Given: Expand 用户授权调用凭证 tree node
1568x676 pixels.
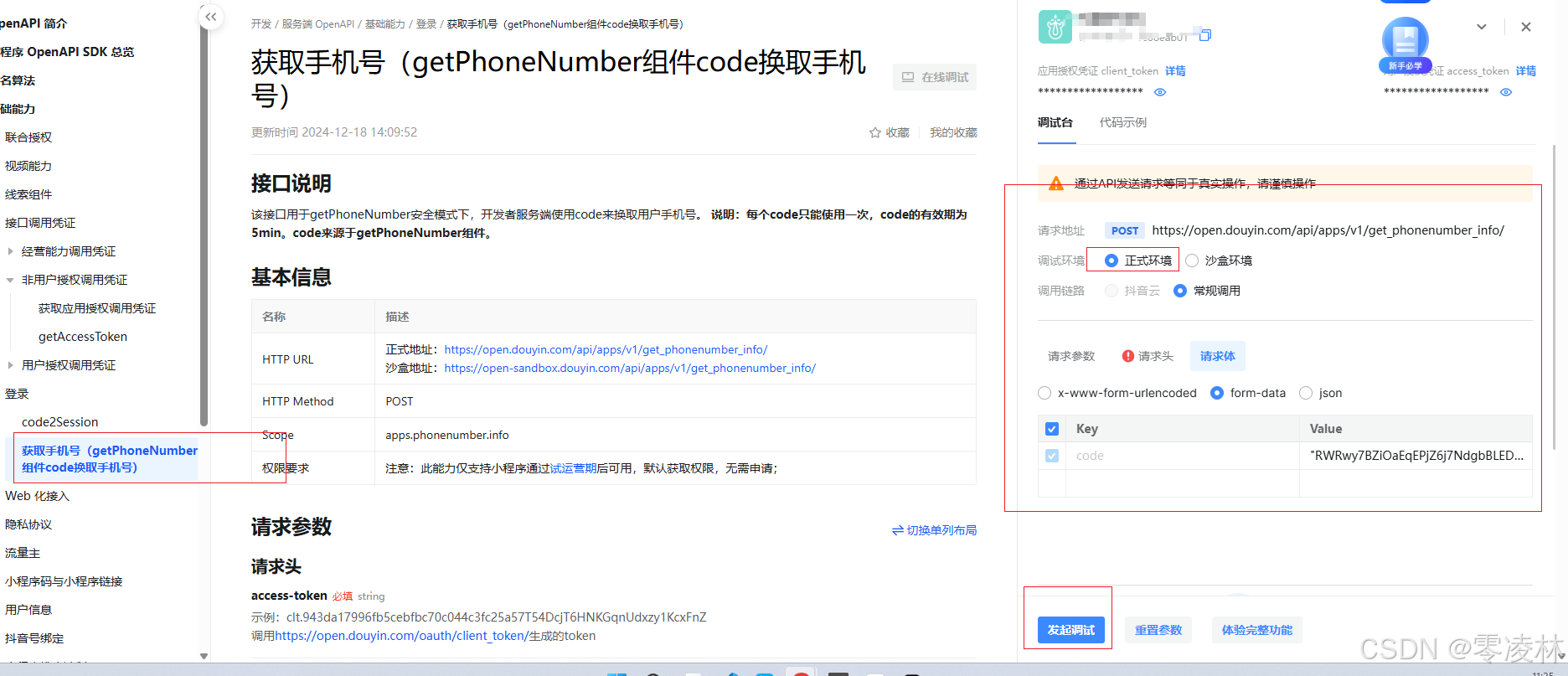Looking at the screenshot, I should 10,365.
